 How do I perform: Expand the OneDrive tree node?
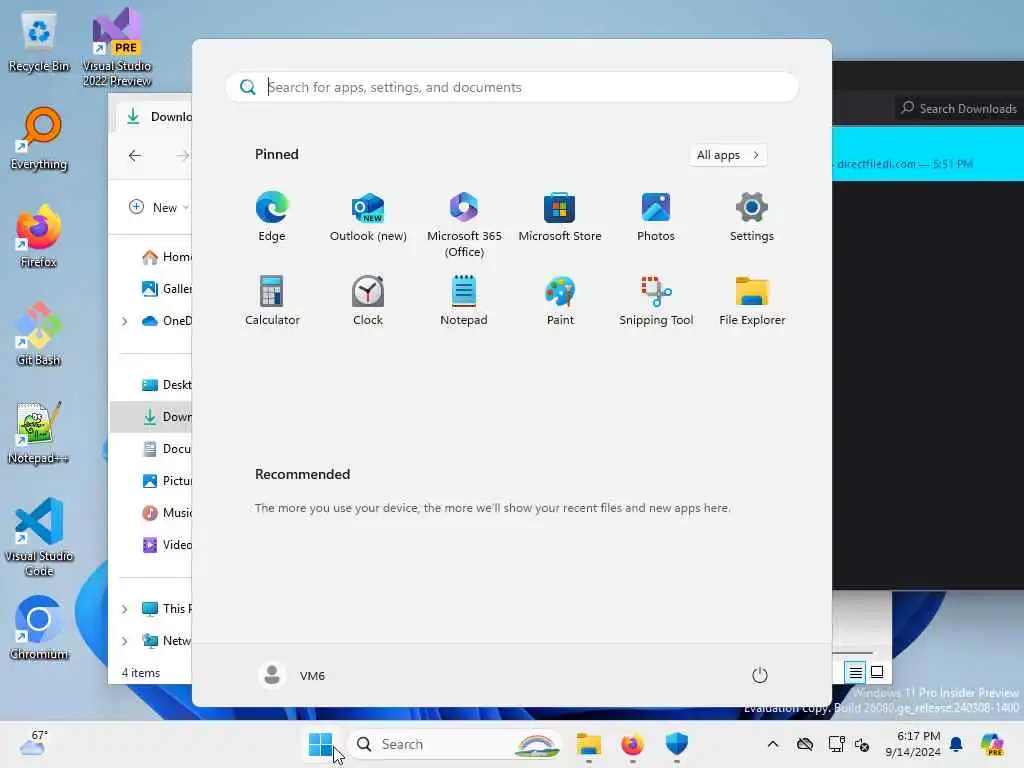124,321
